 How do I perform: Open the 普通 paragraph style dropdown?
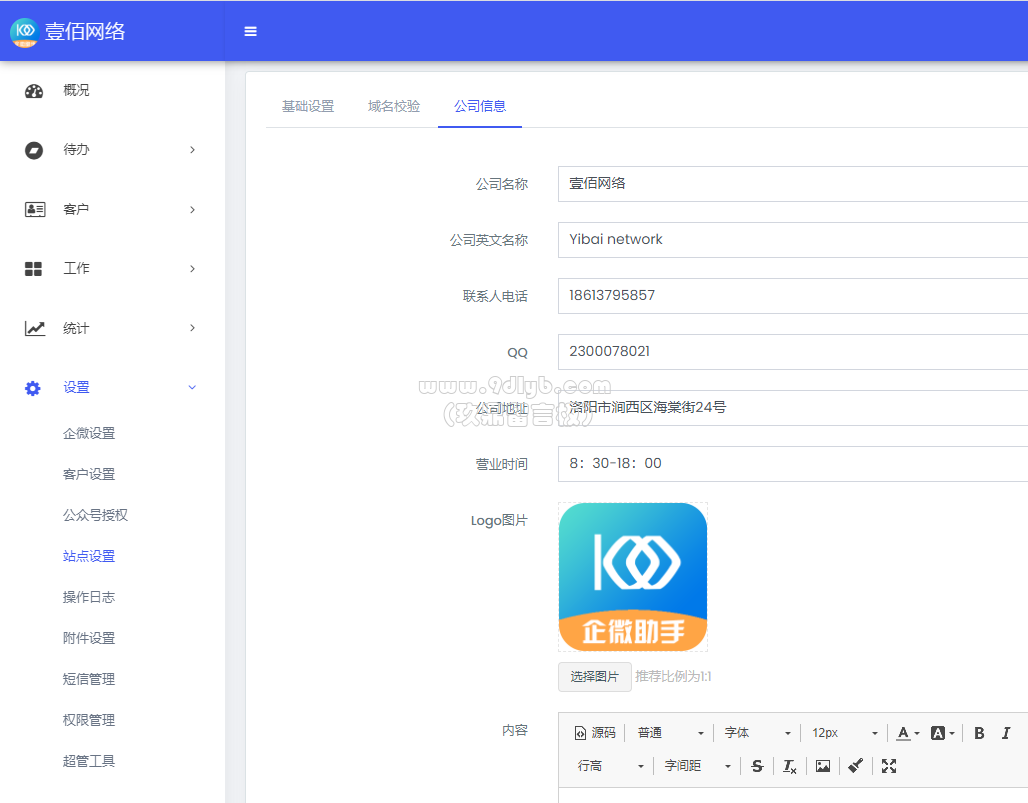[671, 733]
